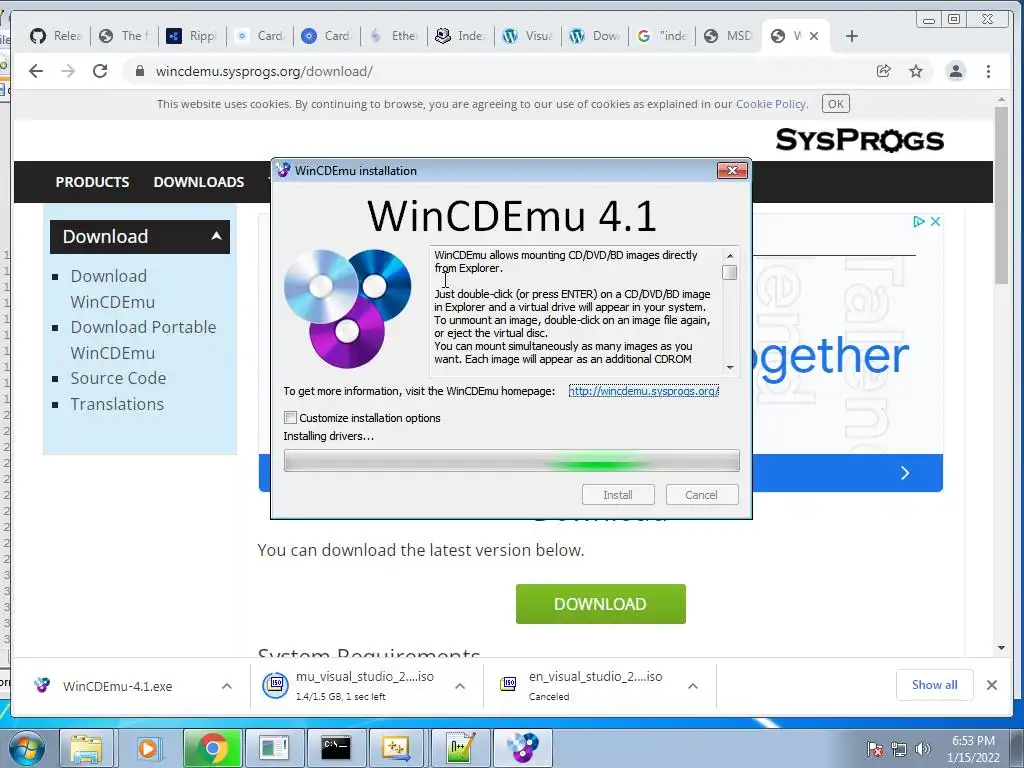Close the active WinCDEmu browser tab
Screen dimensions: 1024x768
click(814, 36)
